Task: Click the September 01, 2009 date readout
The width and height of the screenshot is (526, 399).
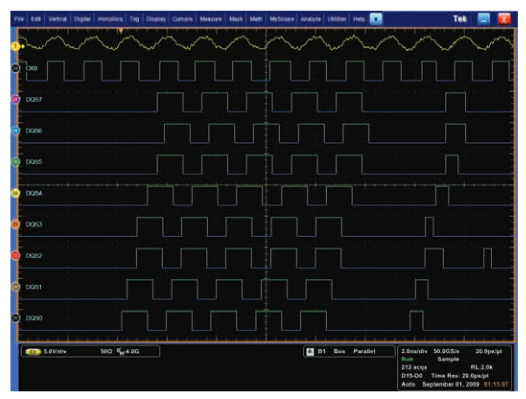Action: (451, 384)
